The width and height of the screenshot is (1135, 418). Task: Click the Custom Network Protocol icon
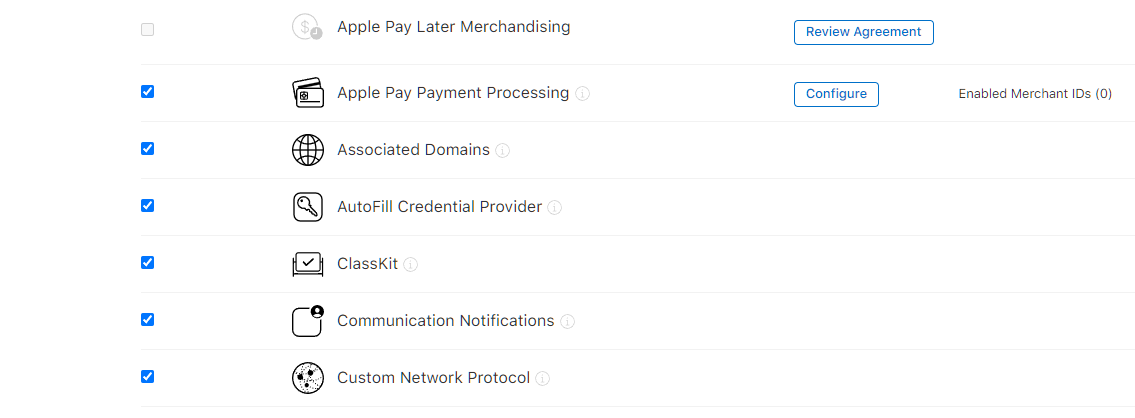[307, 378]
